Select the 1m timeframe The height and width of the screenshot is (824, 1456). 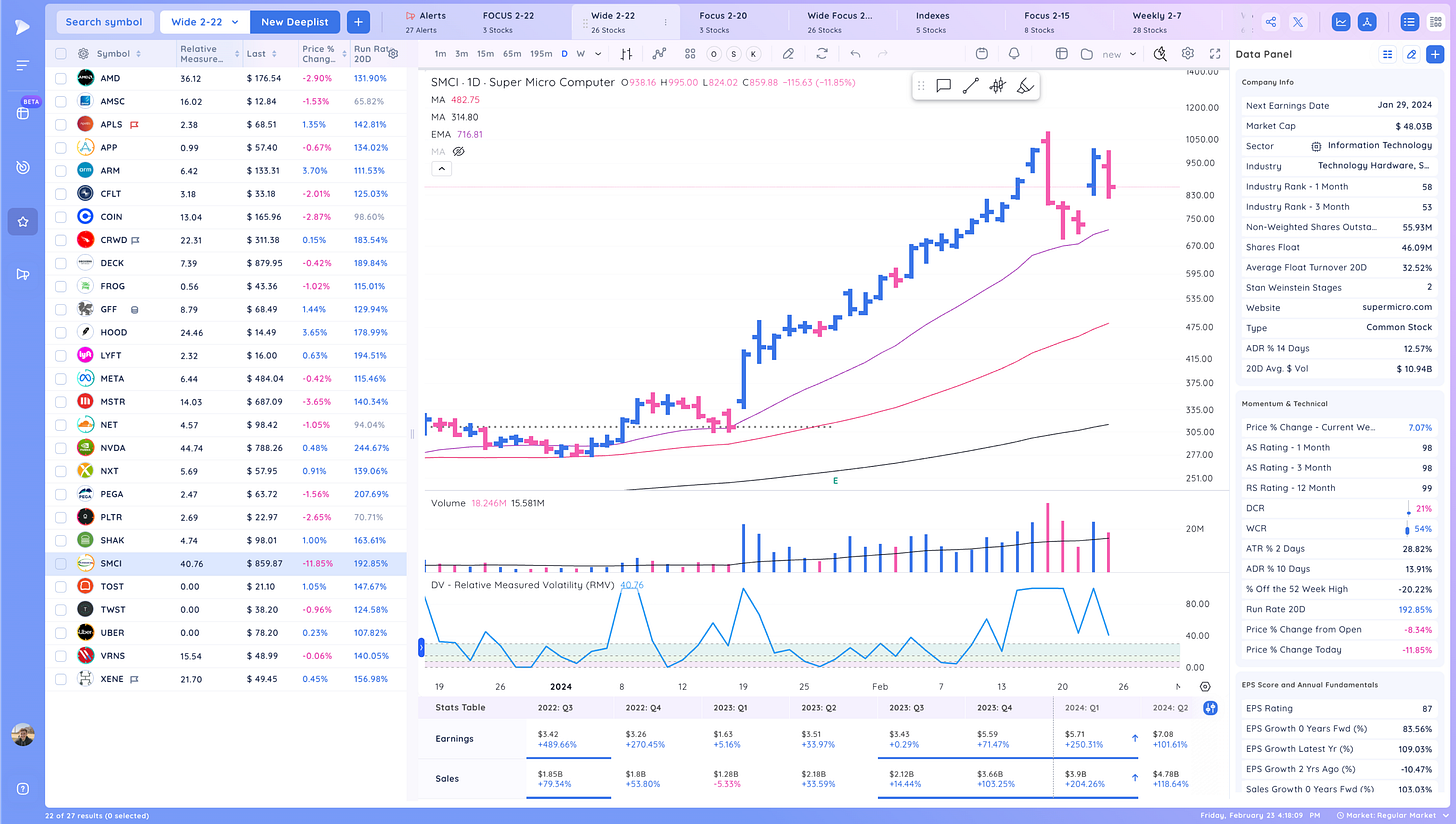click(440, 54)
